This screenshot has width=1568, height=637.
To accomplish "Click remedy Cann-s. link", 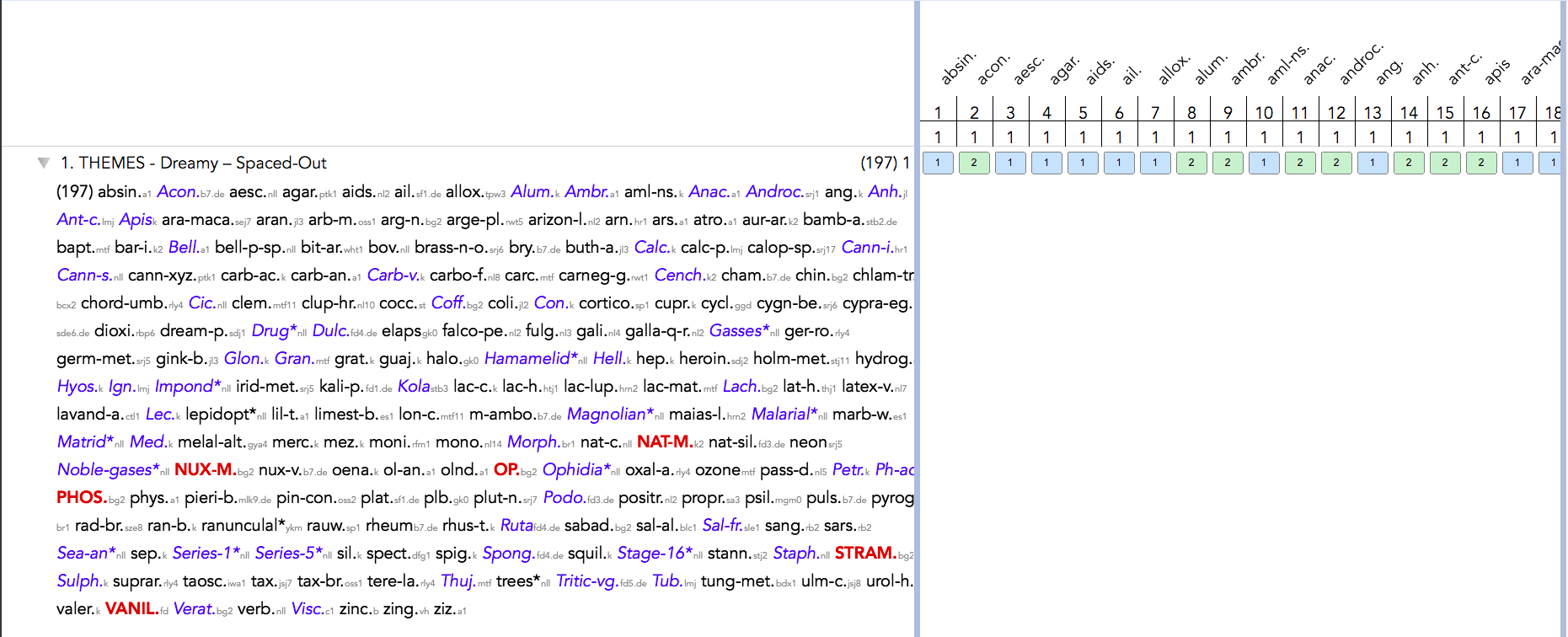I will point(84,275).
